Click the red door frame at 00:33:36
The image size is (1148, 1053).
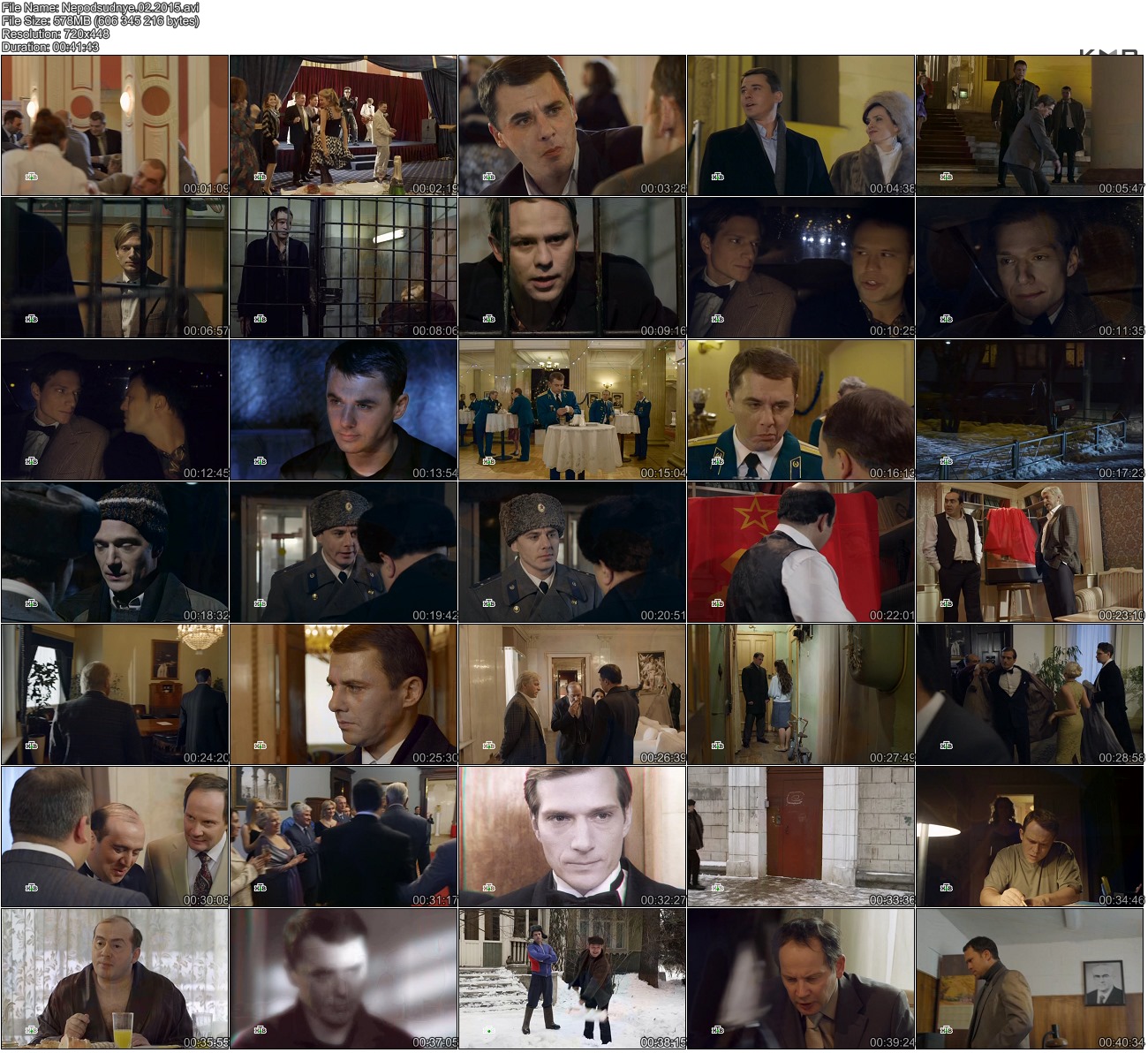tap(801, 837)
